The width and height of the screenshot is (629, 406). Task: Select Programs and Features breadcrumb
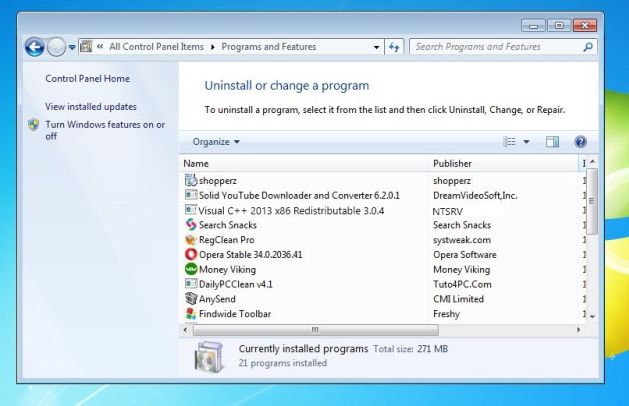click(269, 47)
